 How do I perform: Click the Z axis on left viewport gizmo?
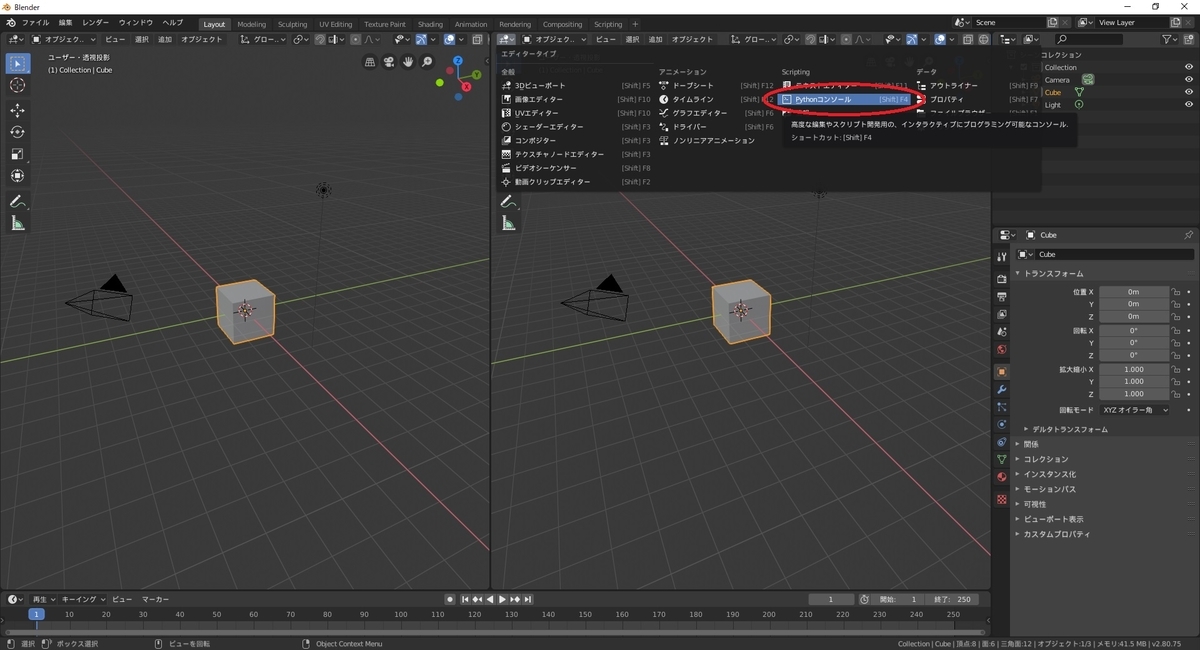coord(458,61)
